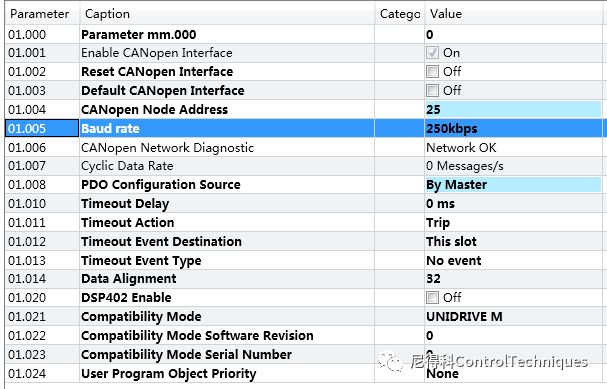Open Timeout Event Type No event value
The image size is (607, 389).
(513, 260)
